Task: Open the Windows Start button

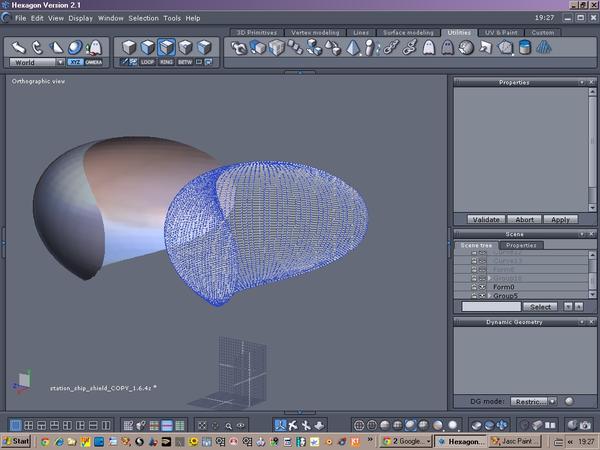Action: pyautogui.click(x=16, y=441)
